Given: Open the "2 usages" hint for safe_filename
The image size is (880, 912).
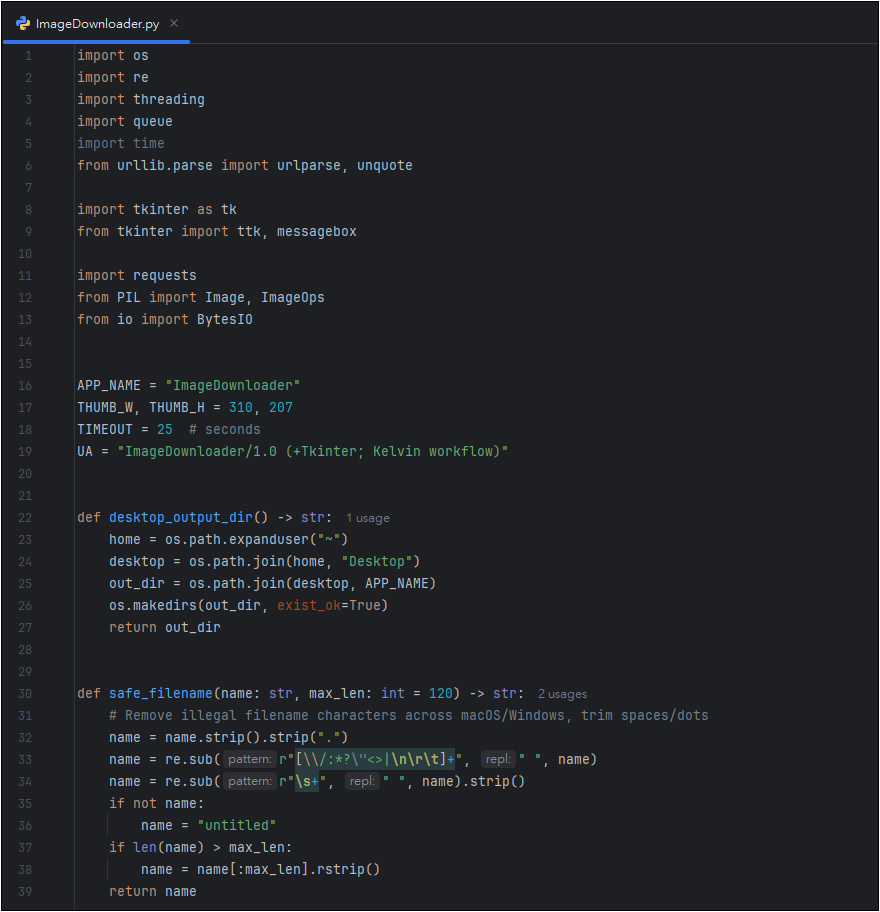Looking at the screenshot, I should pyautogui.click(x=562, y=694).
